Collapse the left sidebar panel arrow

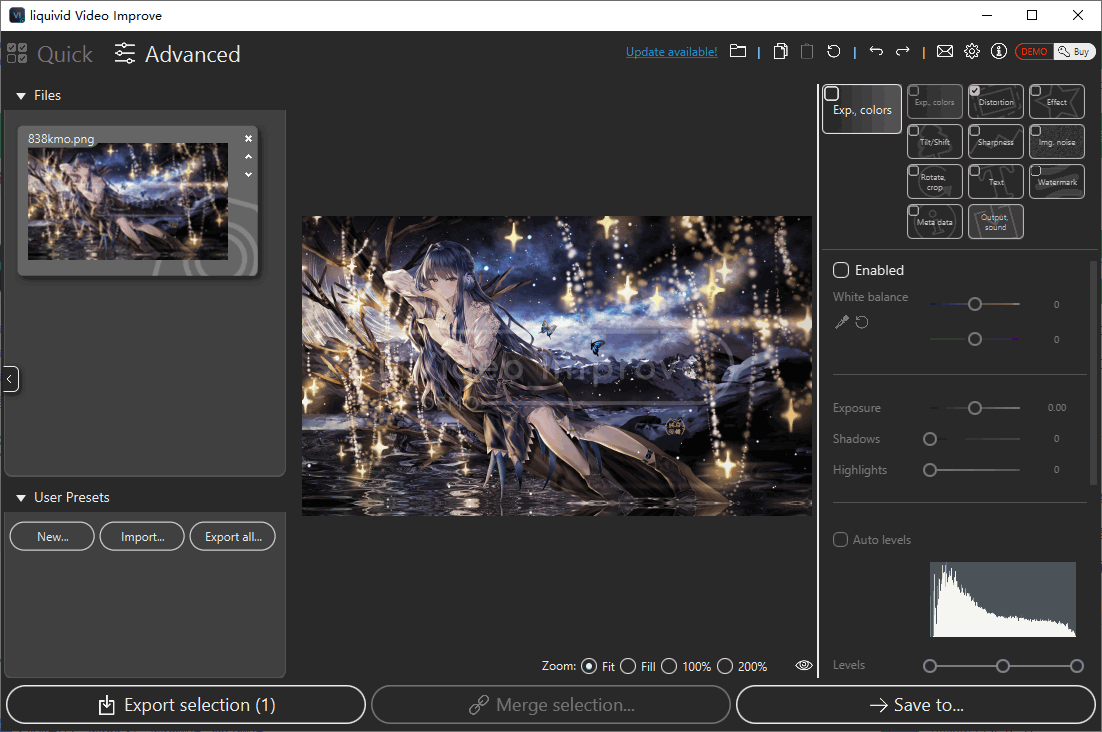(10, 379)
